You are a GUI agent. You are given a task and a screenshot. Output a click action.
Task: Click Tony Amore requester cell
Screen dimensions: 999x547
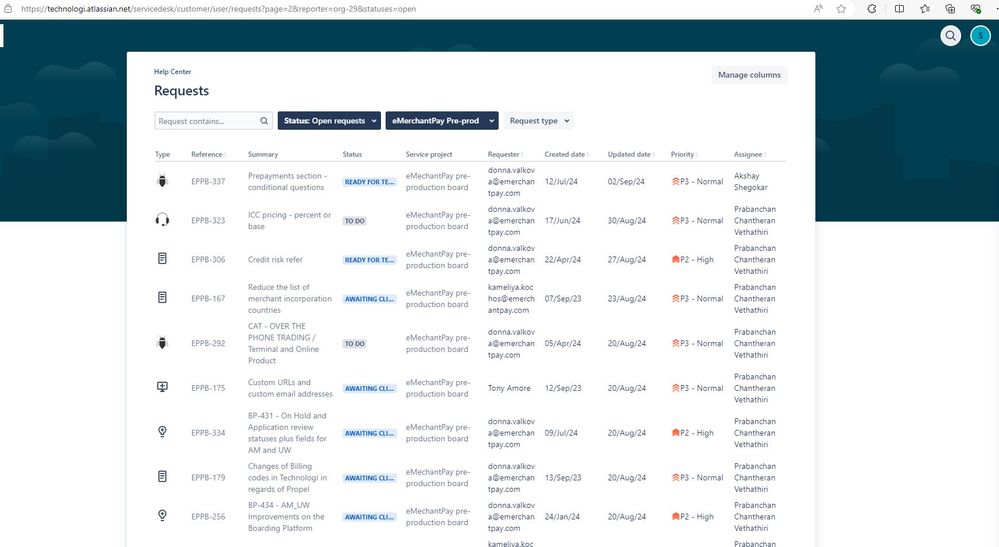click(509, 388)
